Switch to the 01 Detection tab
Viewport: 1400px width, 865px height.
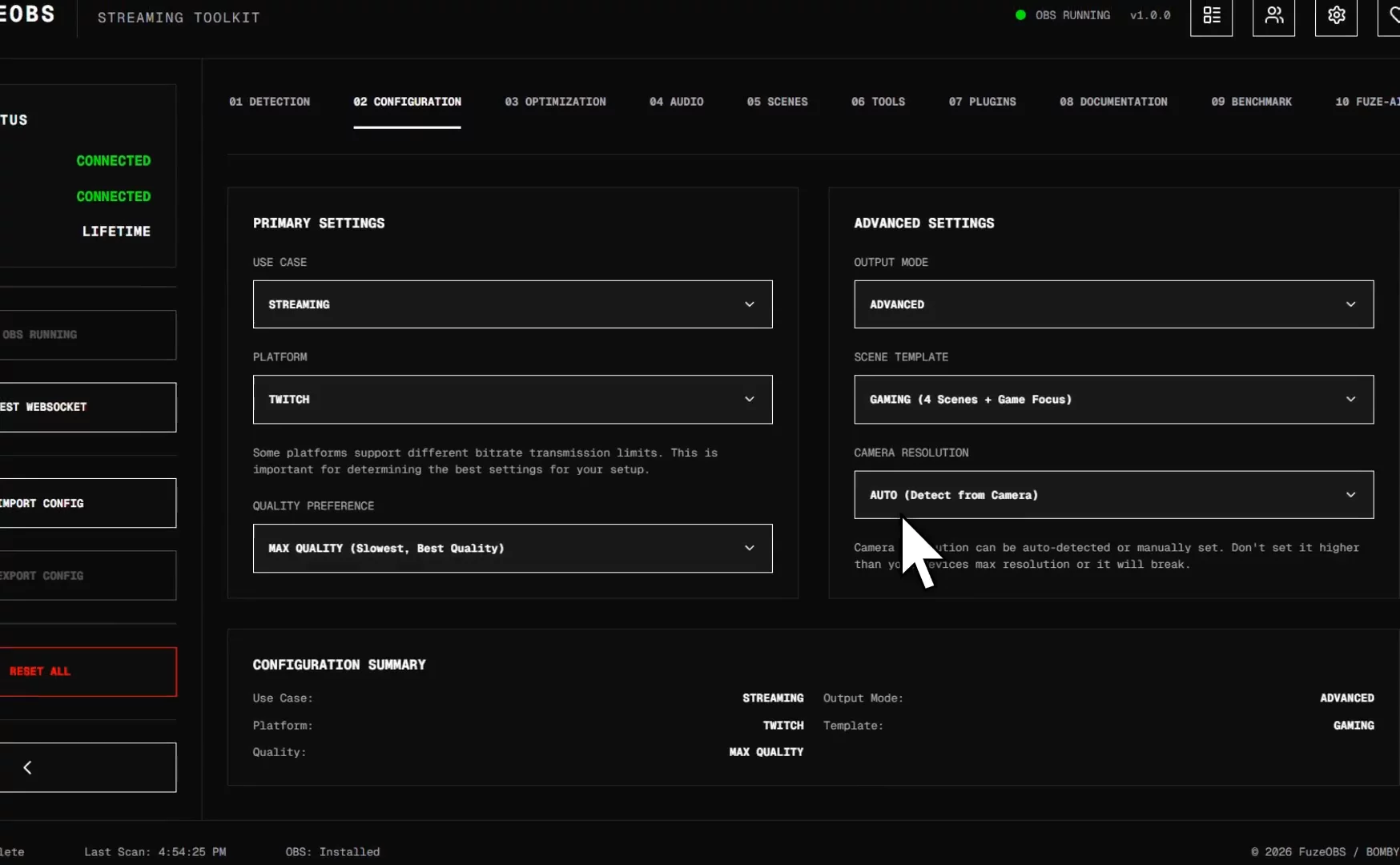click(x=269, y=102)
